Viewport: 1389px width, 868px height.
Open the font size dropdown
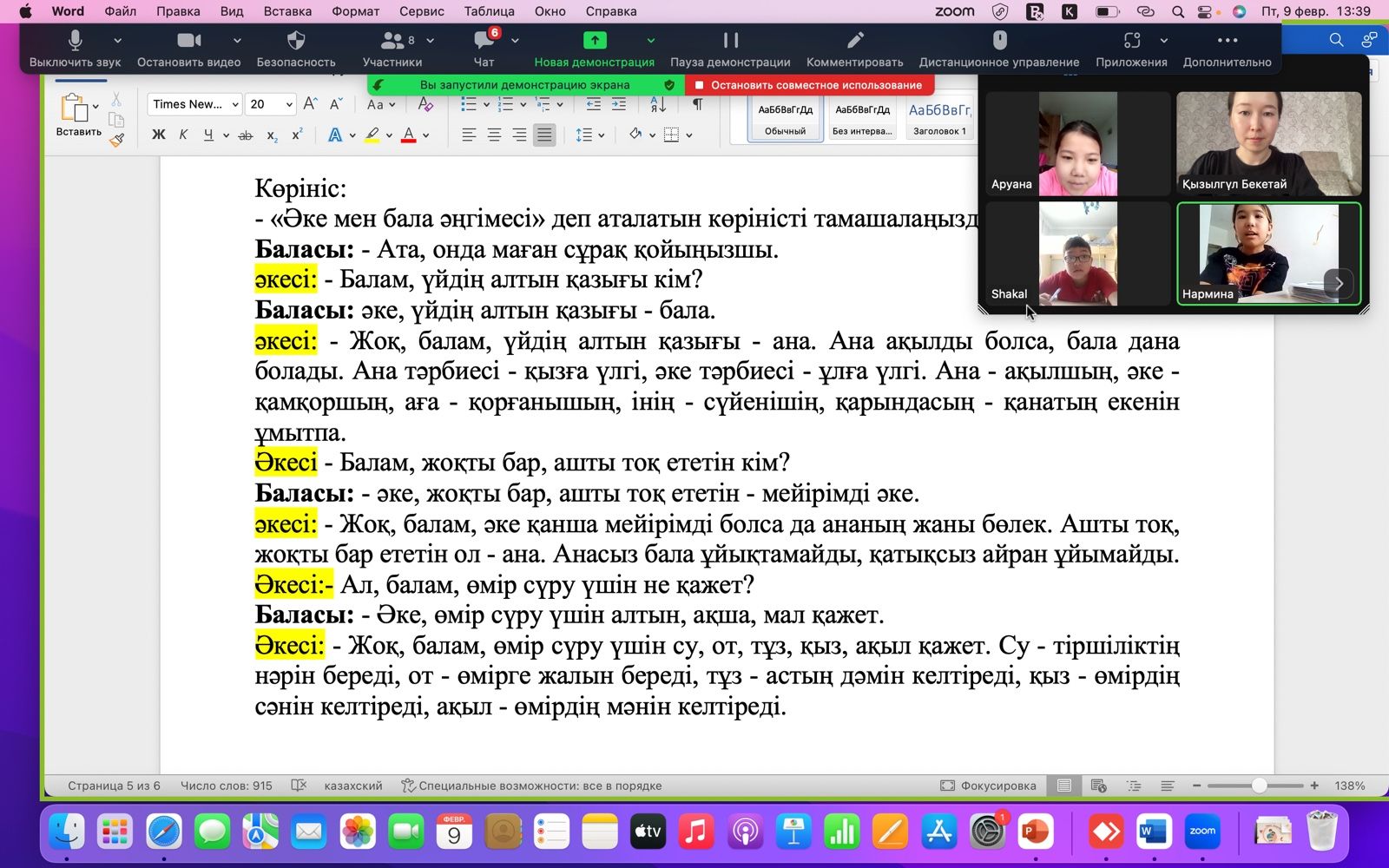pyautogui.click(x=289, y=104)
